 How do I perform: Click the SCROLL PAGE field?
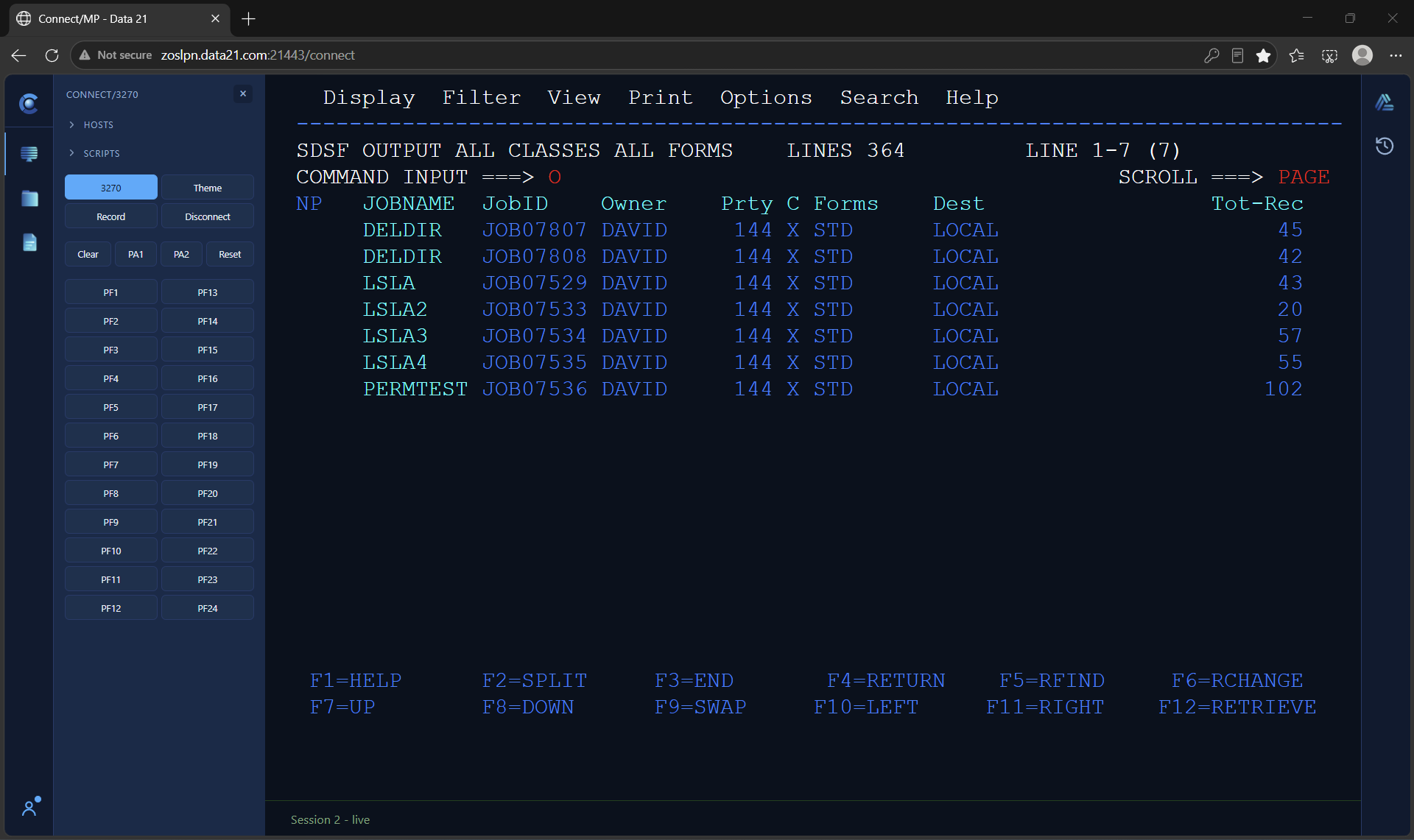(1304, 177)
